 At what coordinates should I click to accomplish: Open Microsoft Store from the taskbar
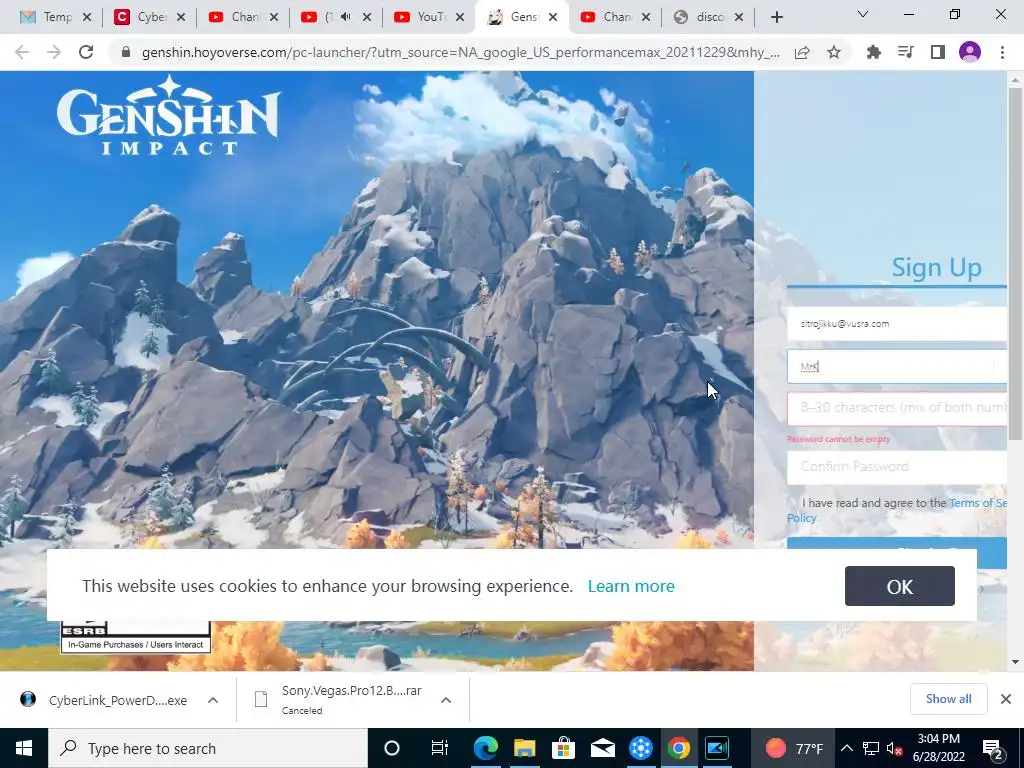tap(563, 748)
